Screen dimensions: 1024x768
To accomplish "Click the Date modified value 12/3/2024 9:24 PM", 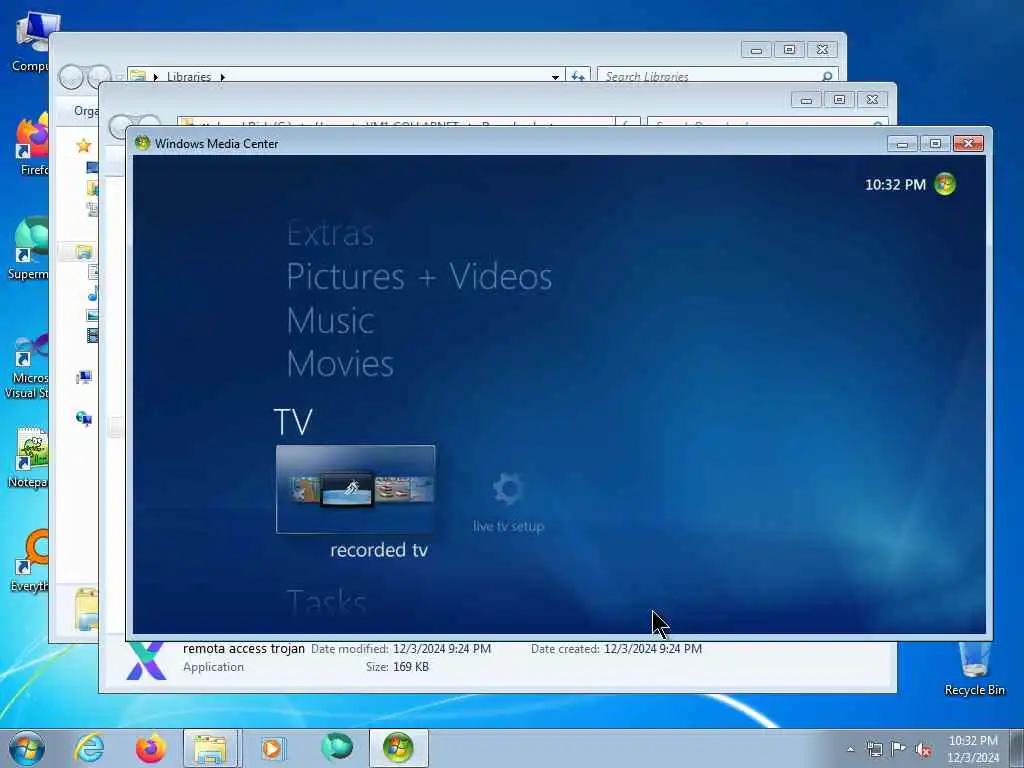I will point(441,649).
